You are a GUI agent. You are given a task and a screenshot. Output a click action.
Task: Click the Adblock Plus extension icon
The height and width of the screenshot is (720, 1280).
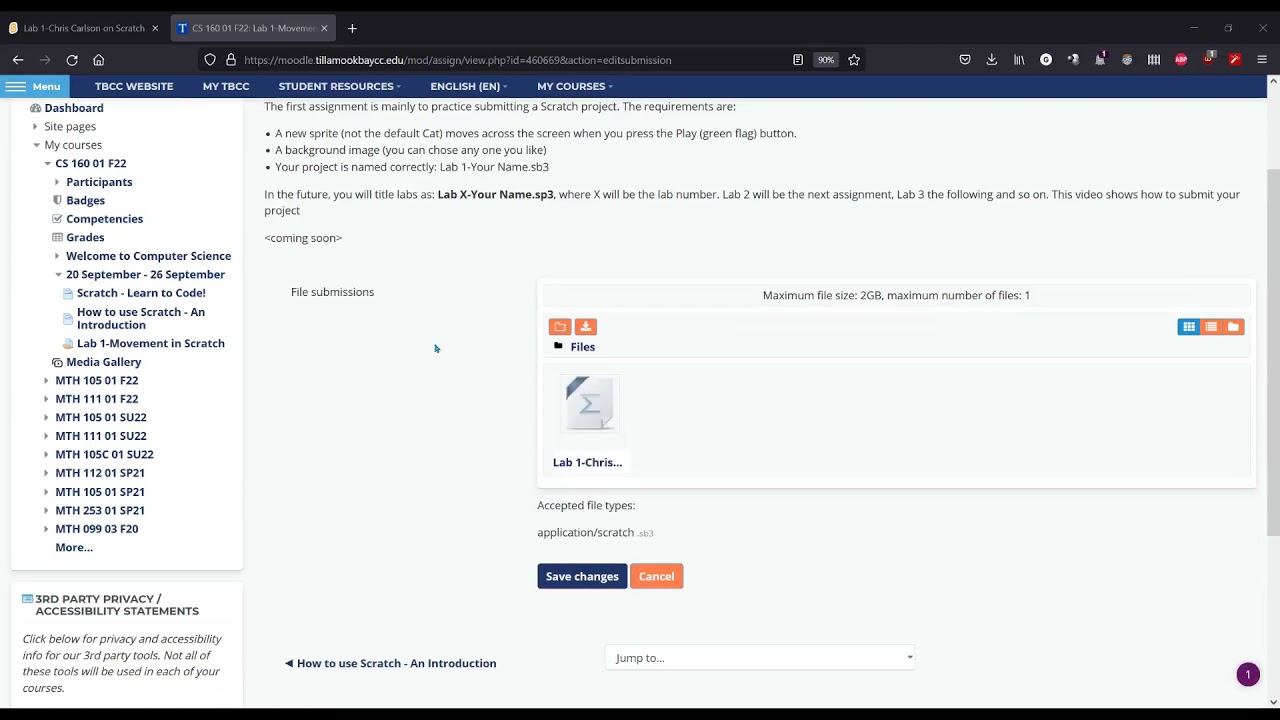pyautogui.click(x=1181, y=60)
